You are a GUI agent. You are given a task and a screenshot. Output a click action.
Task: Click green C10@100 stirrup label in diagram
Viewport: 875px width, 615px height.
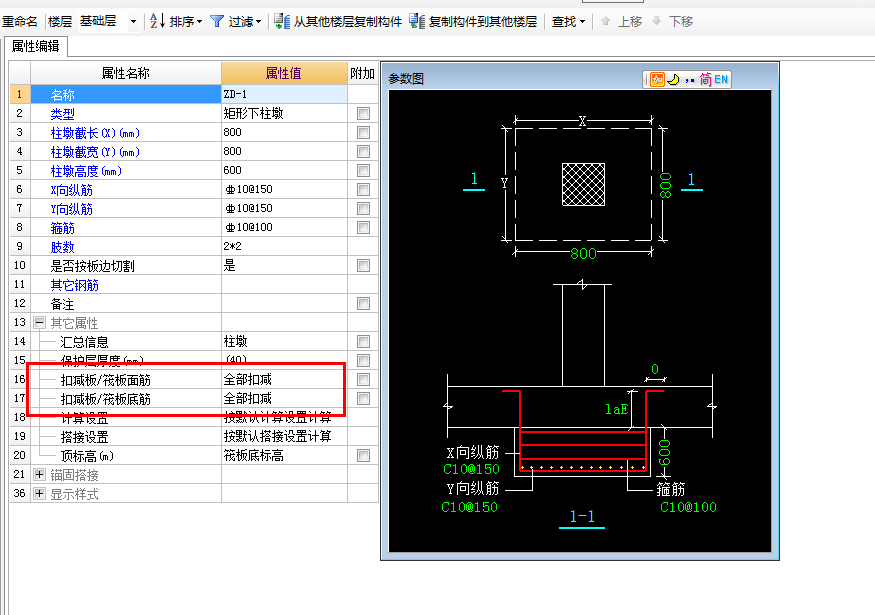[x=688, y=507]
